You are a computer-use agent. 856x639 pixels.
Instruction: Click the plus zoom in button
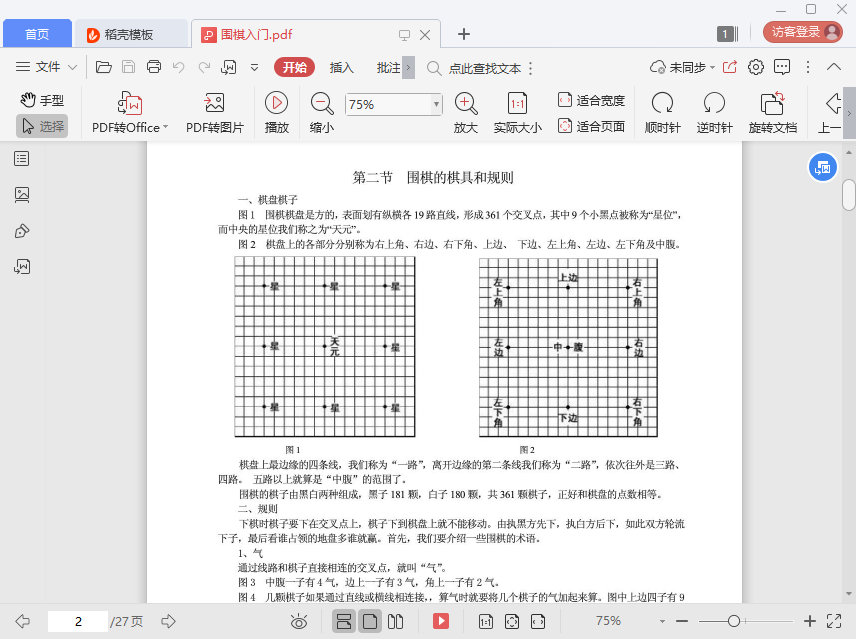pos(810,621)
